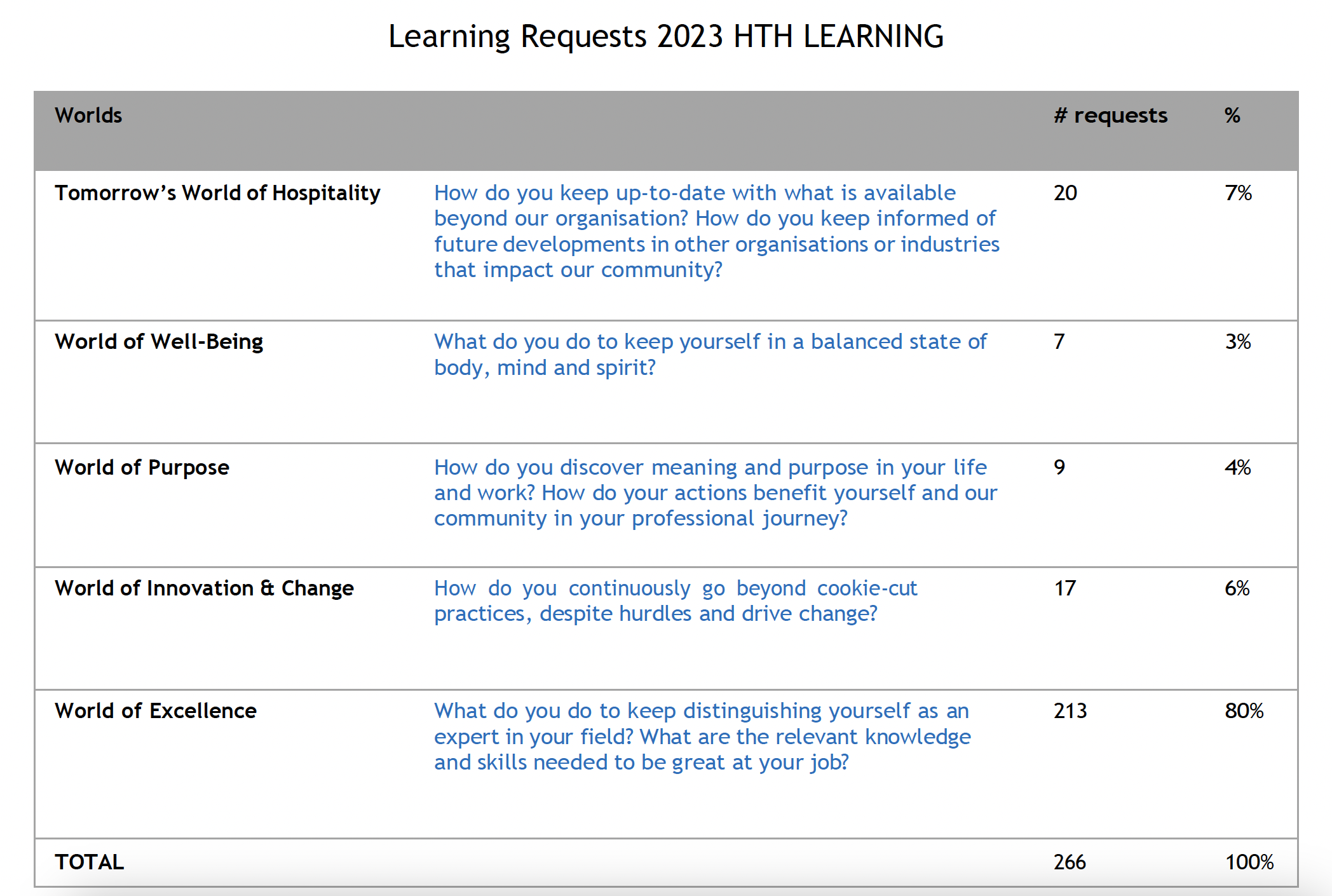Click the World of Well-Being row label
Viewport: 1332px width, 896px height.
159,341
